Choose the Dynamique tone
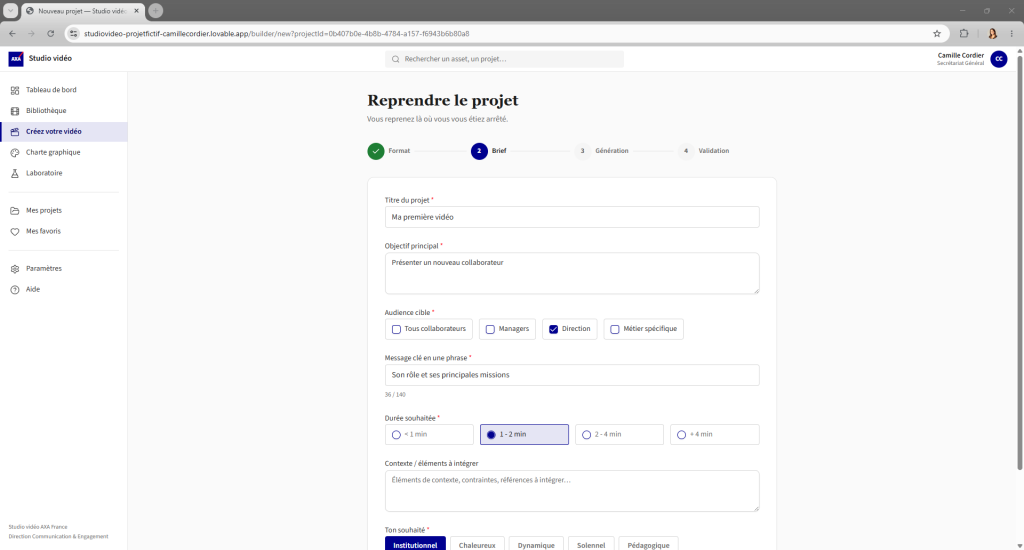Viewport: 1024px width, 550px height. click(x=536, y=545)
